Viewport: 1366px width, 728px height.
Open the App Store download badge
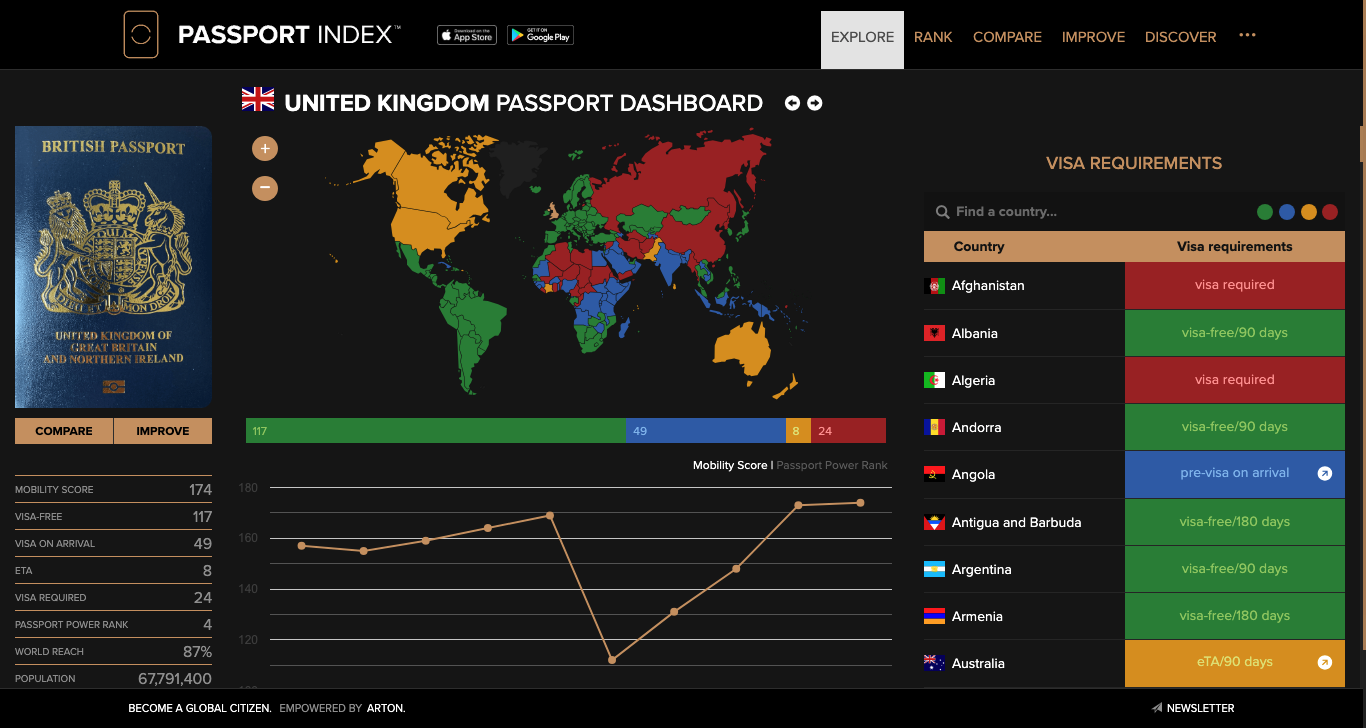pyautogui.click(x=467, y=35)
